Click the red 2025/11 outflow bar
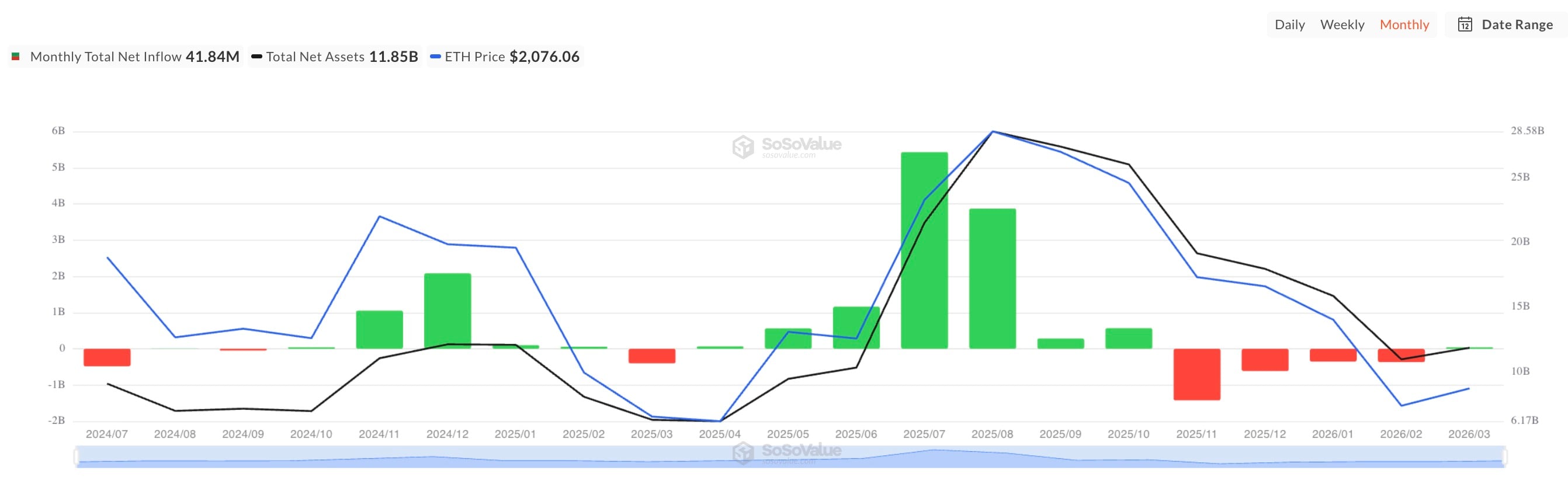Screen dimensions: 1568x502 (x=1196, y=374)
